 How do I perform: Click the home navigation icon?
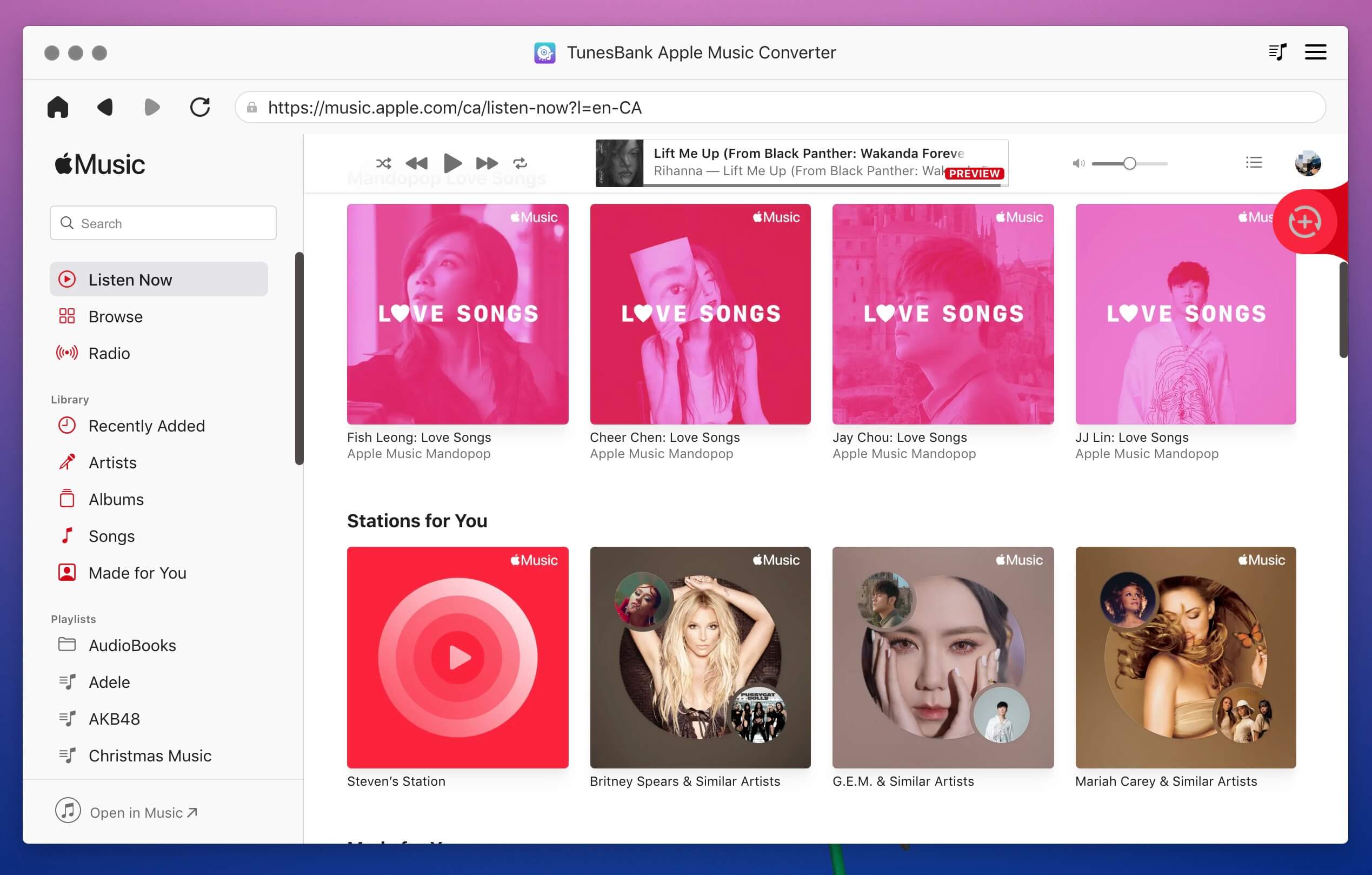click(57, 107)
